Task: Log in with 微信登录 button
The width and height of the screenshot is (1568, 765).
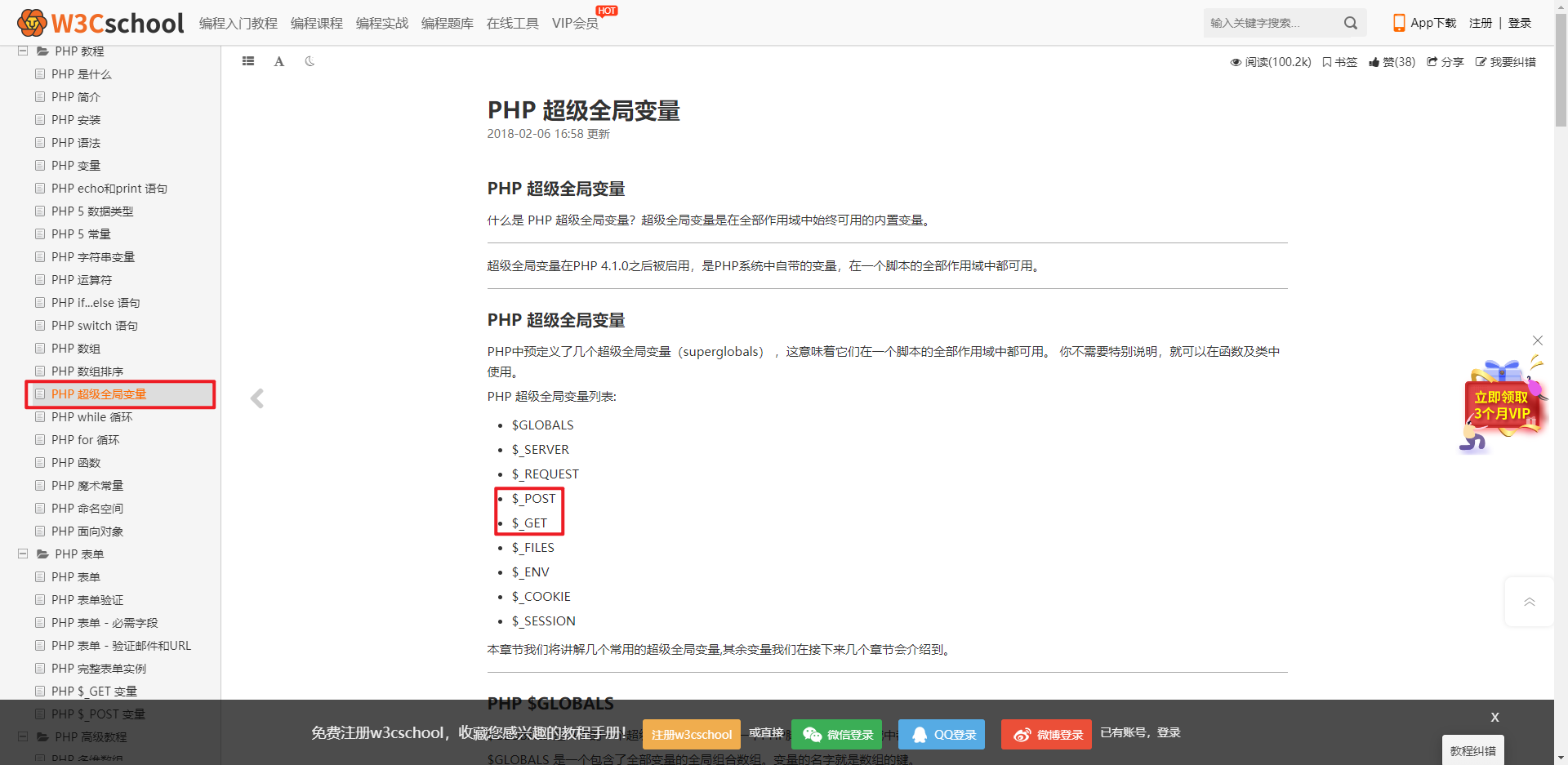Action: (838, 734)
